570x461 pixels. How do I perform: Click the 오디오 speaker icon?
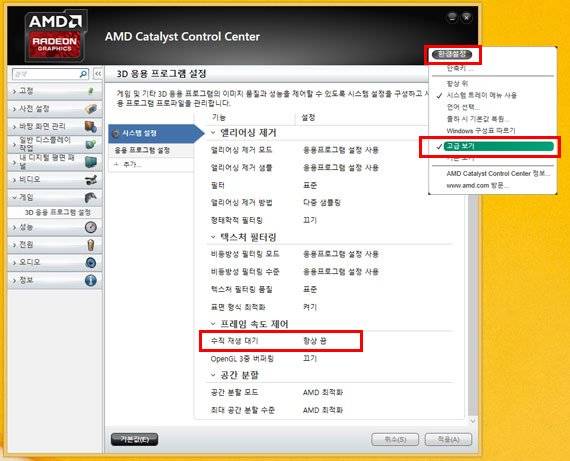[91, 262]
